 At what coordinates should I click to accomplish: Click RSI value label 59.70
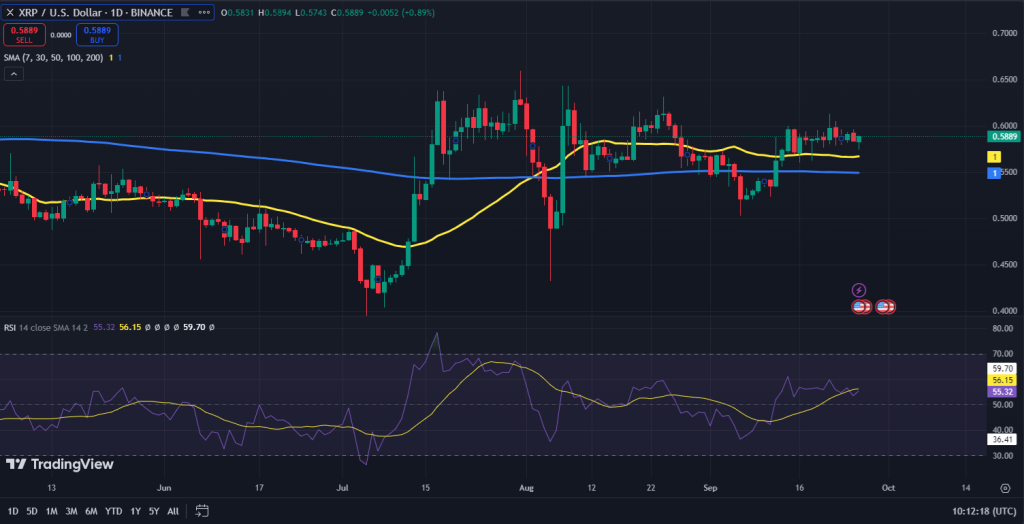tap(1002, 368)
